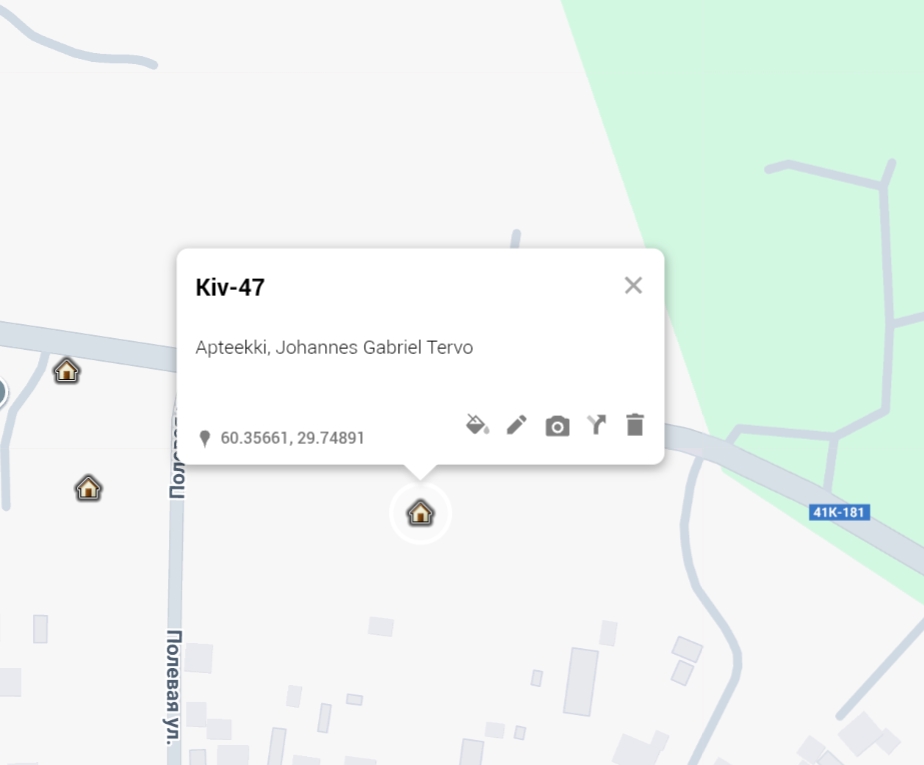Image resolution: width=924 pixels, height=765 pixels.
Task: Click the small square building under the marker
Action: [381, 626]
